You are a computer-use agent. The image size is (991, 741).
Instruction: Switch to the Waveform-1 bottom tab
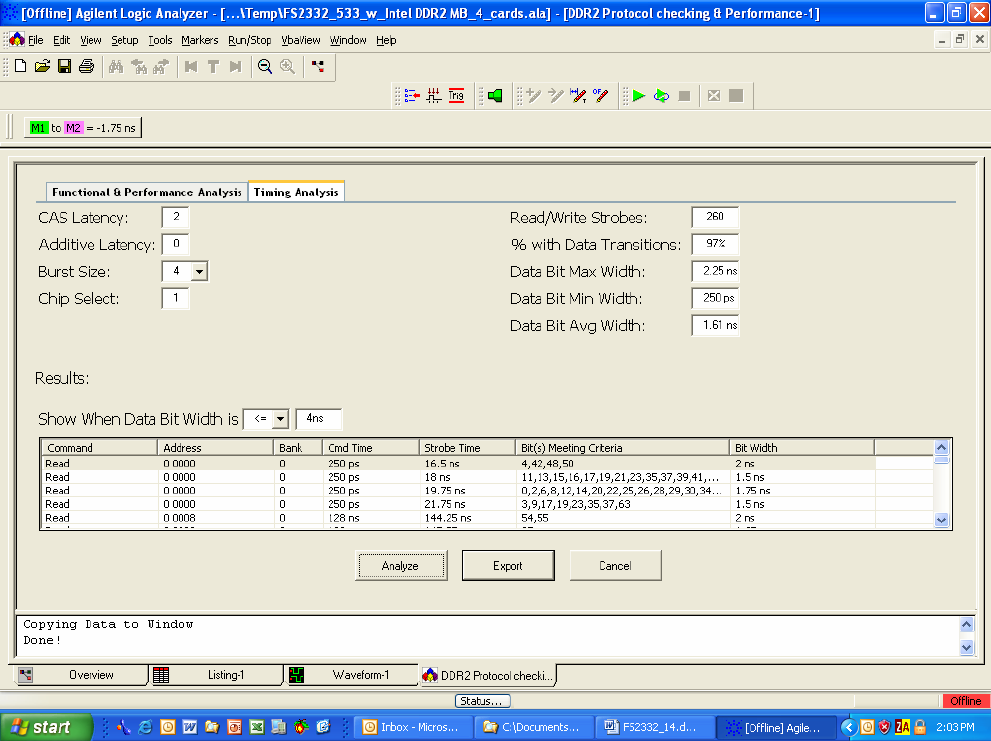[x=350, y=675]
